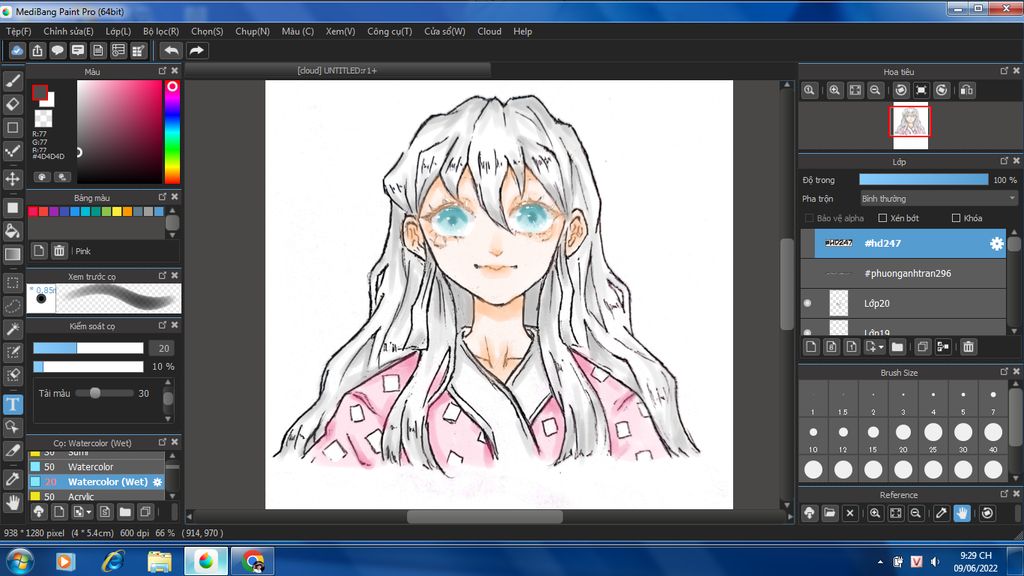The width and height of the screenshot is (1024, 576).
Task: Undock the Màu color panel
Action: [162, 71]
